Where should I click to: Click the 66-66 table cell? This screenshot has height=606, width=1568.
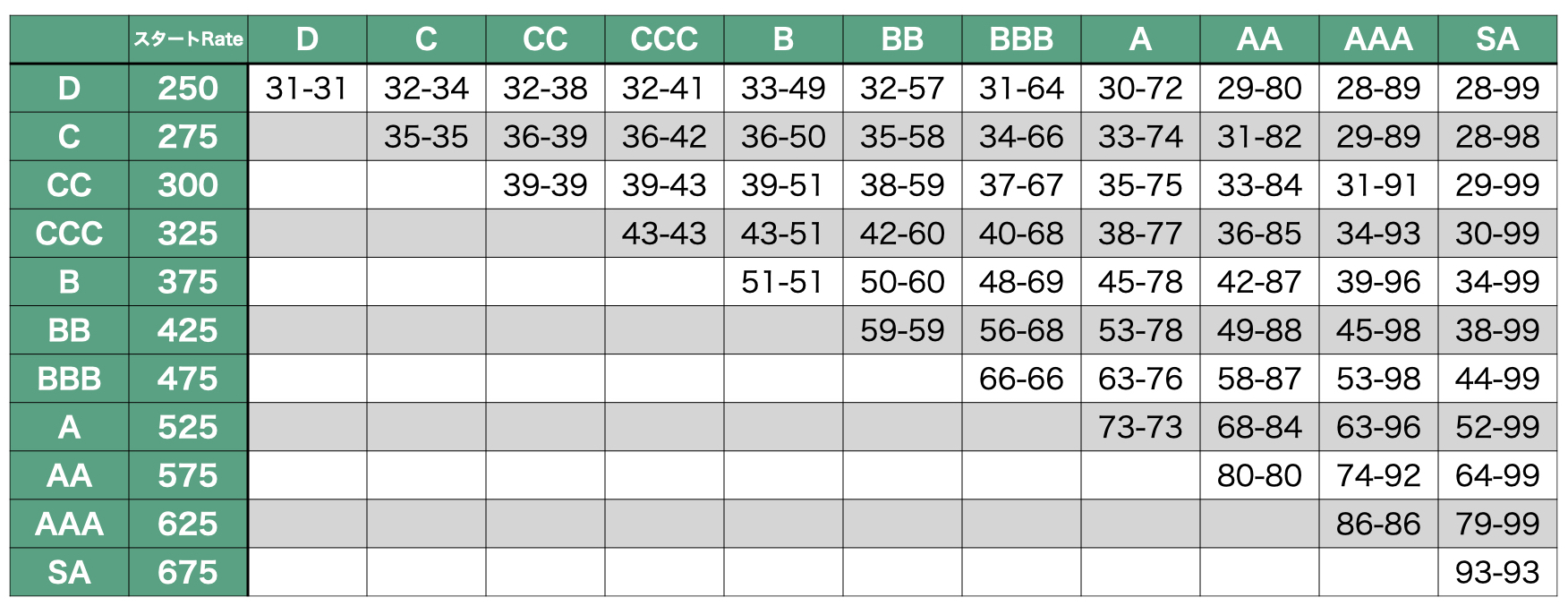pyautogui.click(x=1021, y=379)
